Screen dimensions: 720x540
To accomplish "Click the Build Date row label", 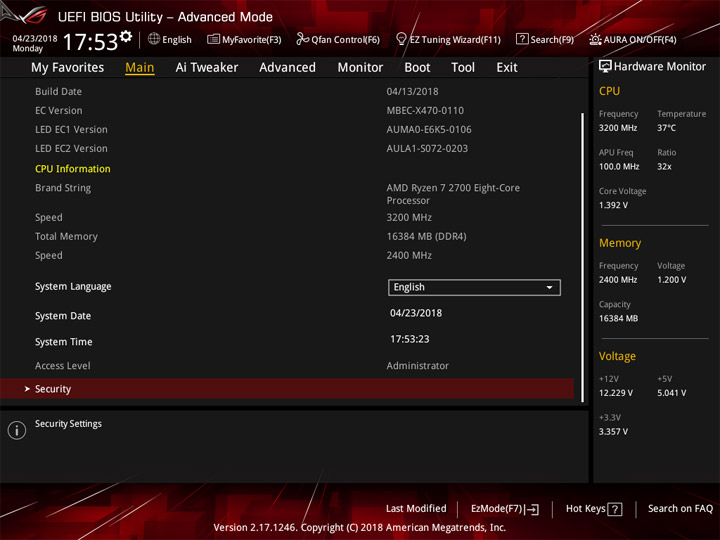I will pyautogui.click(x=58, y=92).
